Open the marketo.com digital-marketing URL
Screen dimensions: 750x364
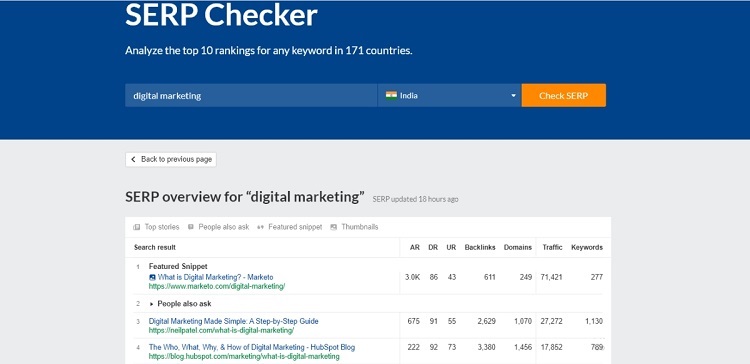point(217,287)
